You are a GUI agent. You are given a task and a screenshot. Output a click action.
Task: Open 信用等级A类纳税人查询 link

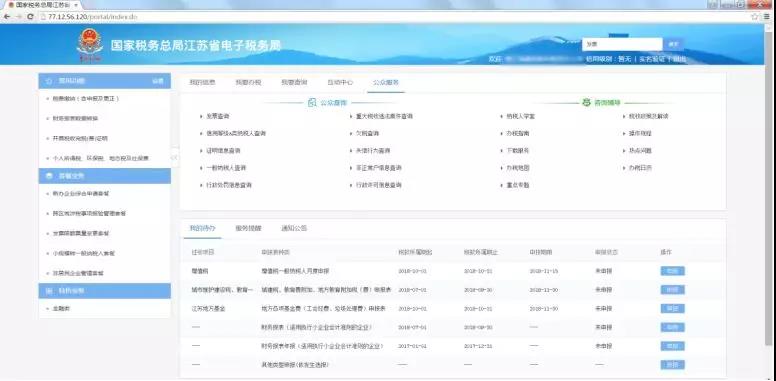click(236, 134)
